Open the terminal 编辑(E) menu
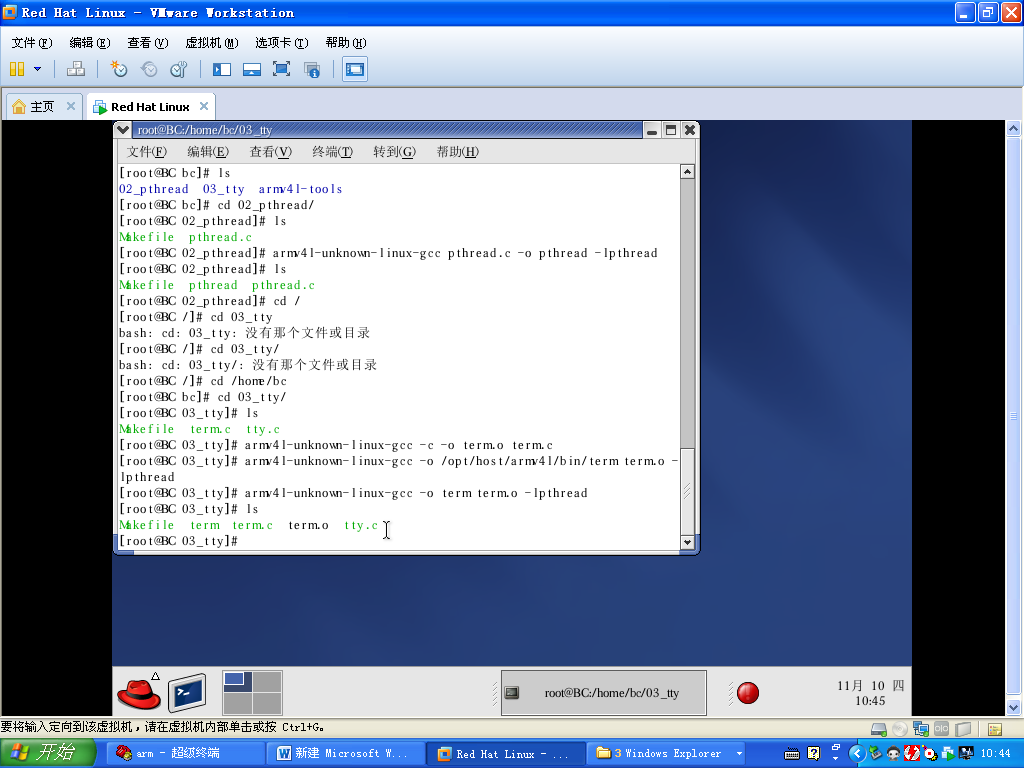 coord(208,152)
